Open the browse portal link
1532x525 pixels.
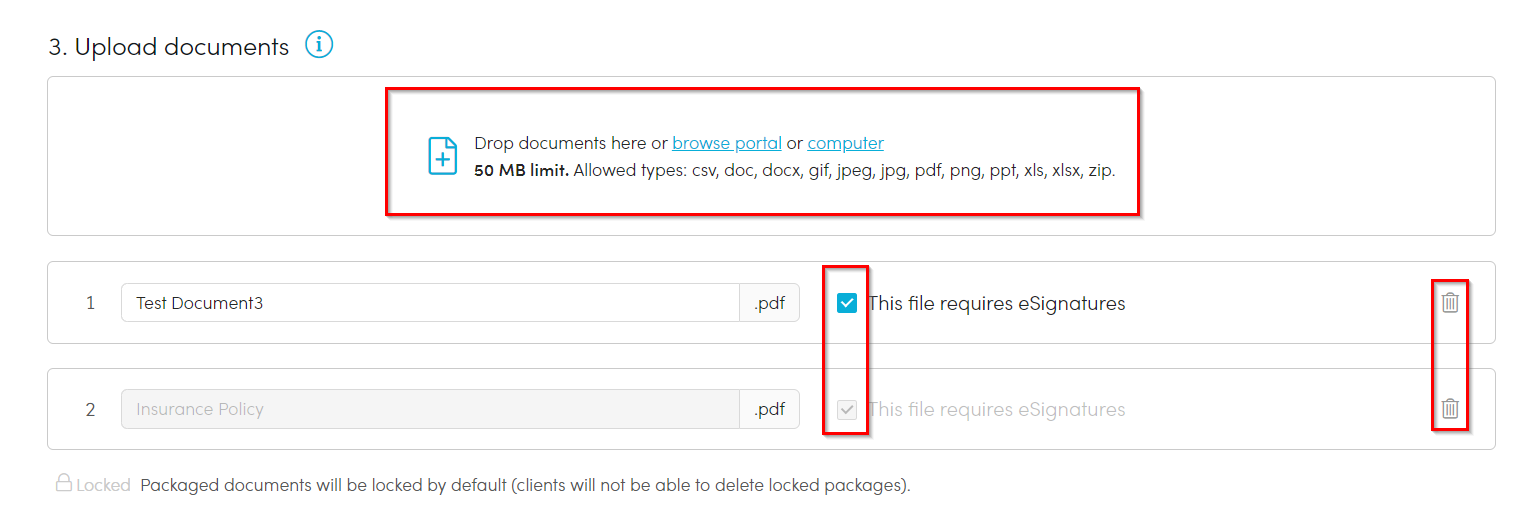point(726,143)
